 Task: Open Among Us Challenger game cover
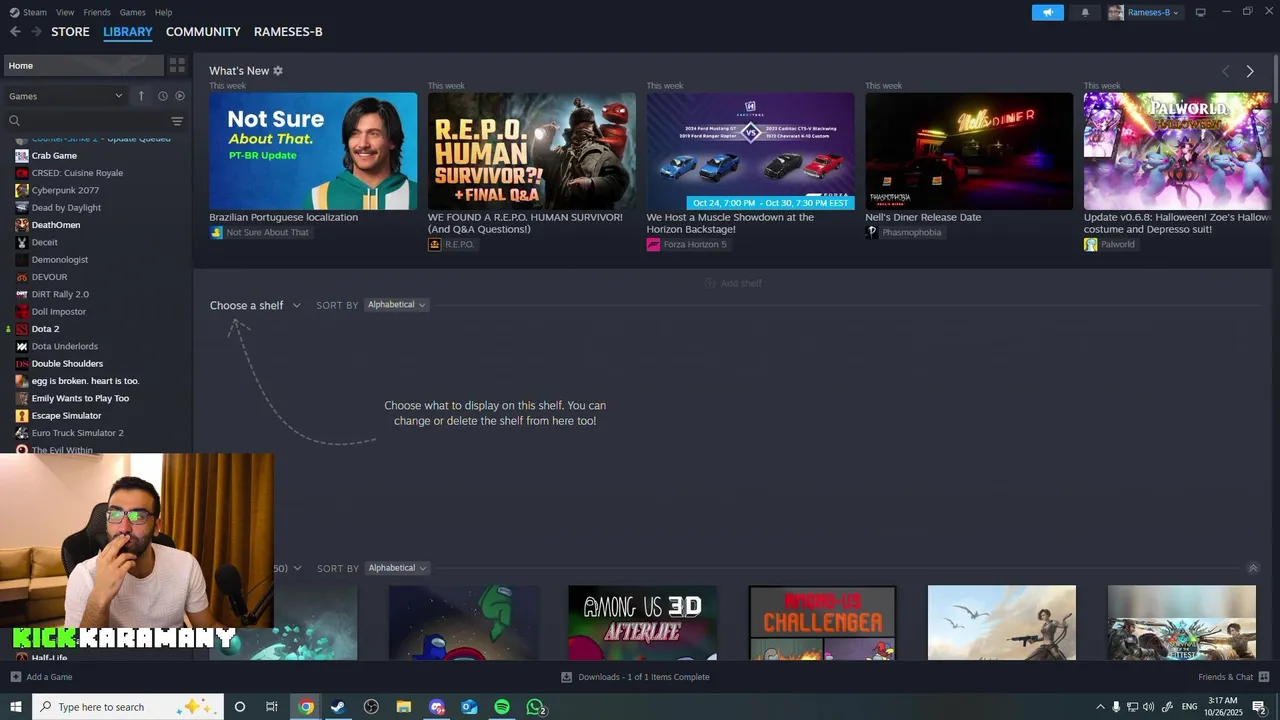[822, 622]
